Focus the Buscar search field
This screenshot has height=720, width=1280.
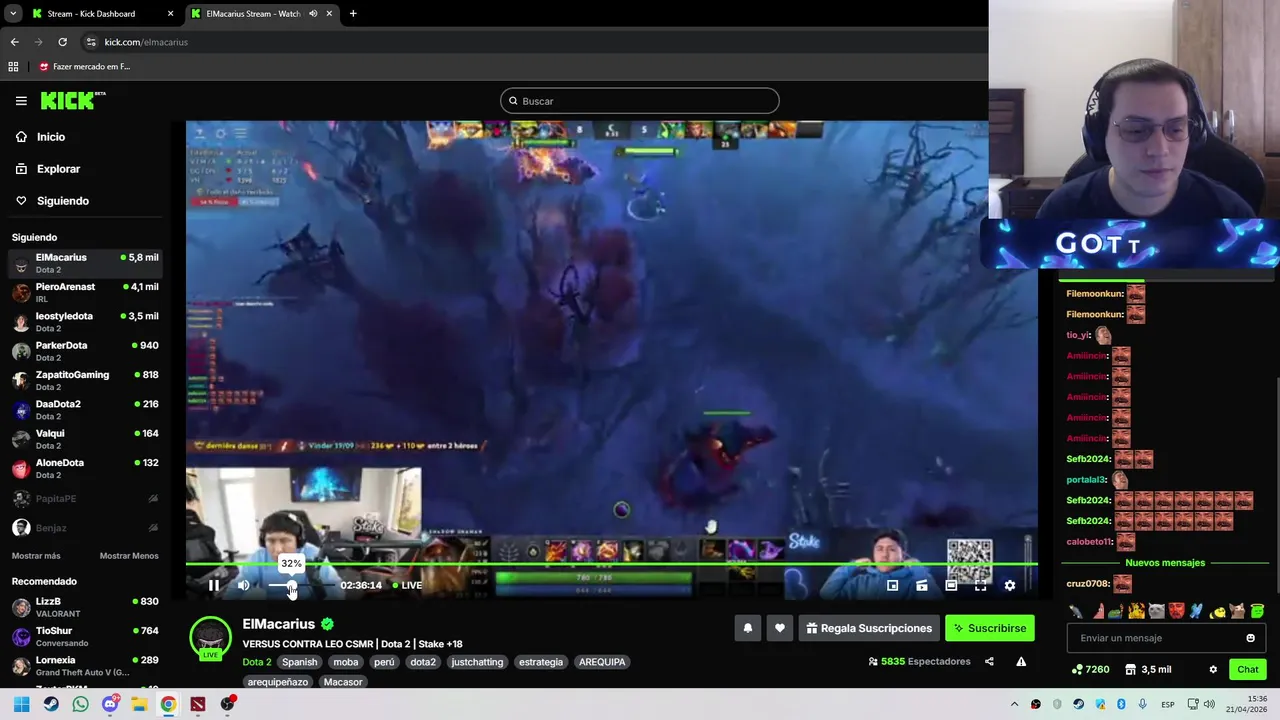(x=640, y=101)
